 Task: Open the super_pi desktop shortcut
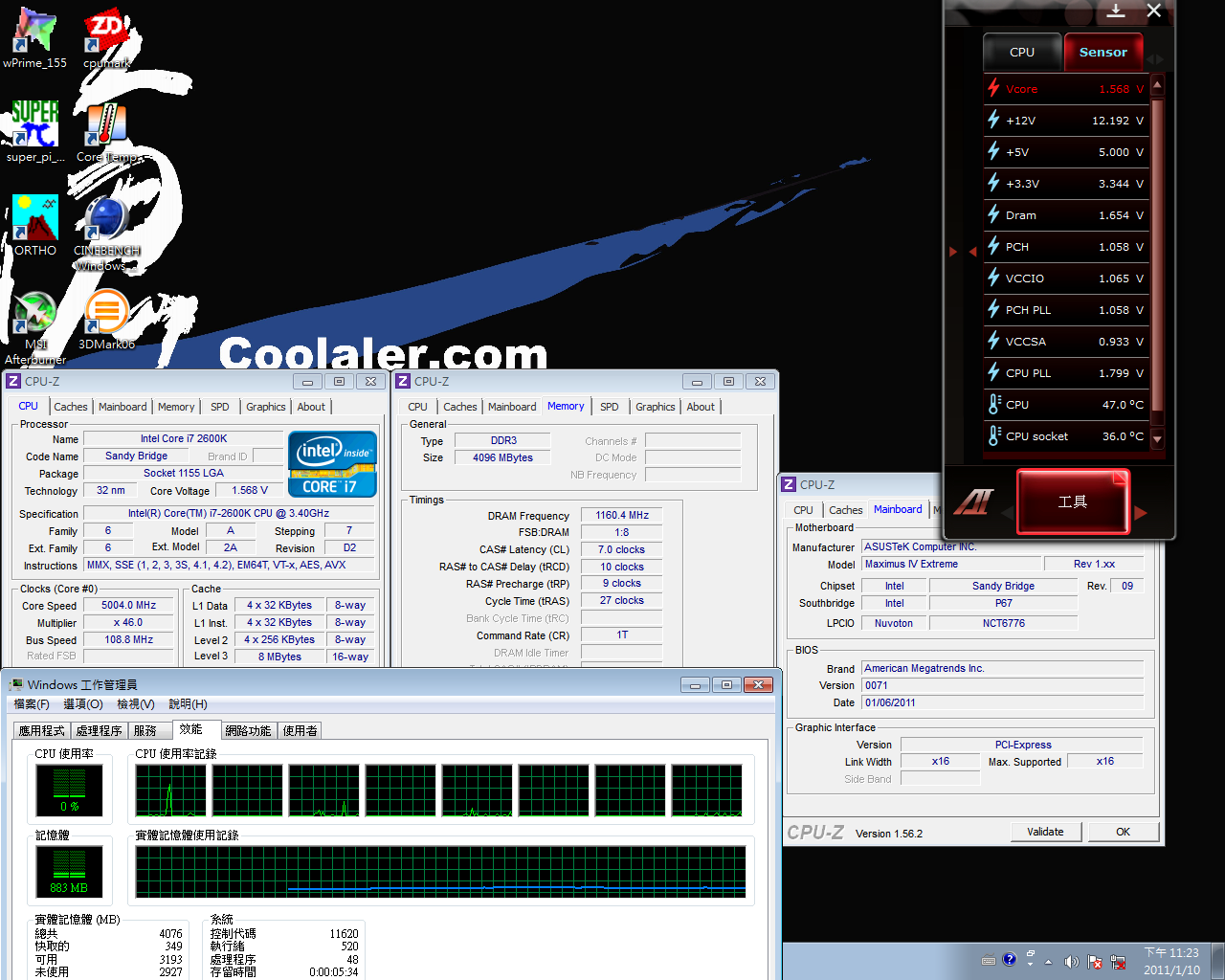click(35, 132)
